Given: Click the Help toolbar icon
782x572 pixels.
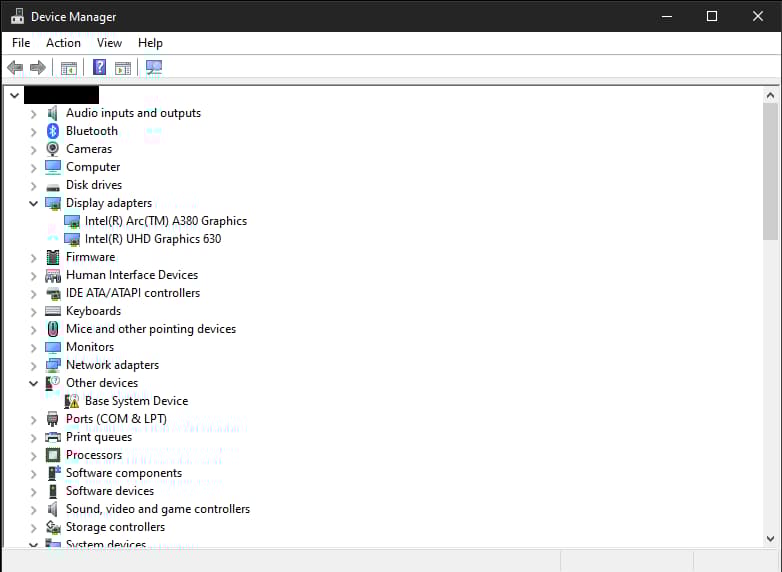Looking at the screenshot, I should 100,68.
